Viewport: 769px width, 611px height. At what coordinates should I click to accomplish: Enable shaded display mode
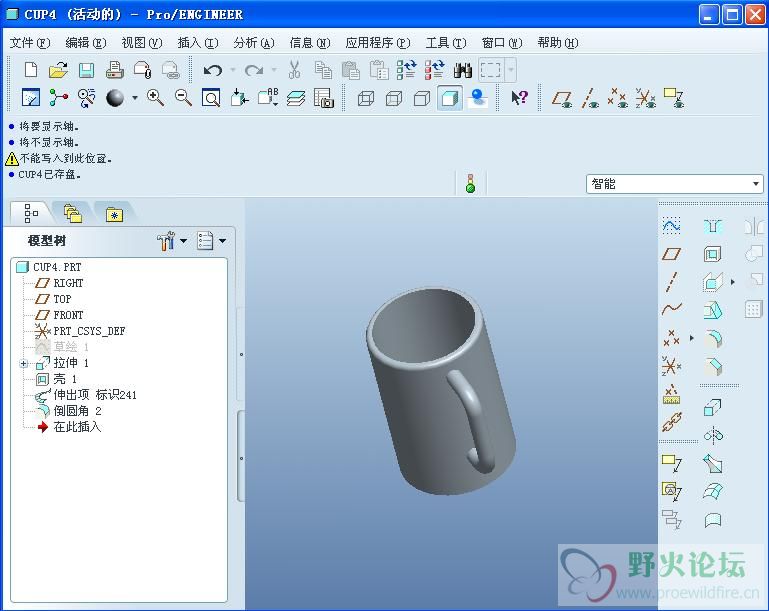(450, 98)
